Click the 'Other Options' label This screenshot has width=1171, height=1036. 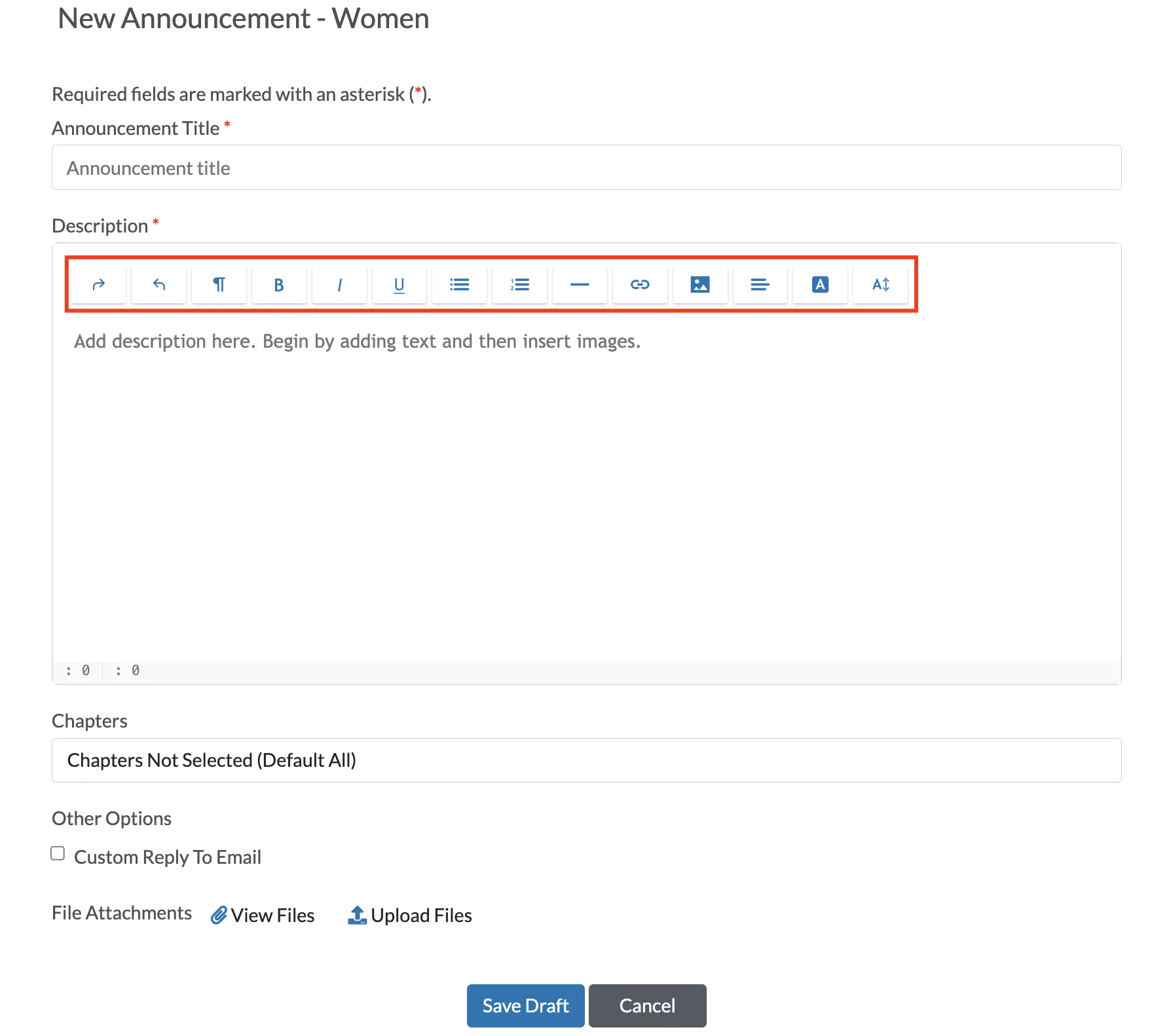pyautogui.click(x=111, y=819)
